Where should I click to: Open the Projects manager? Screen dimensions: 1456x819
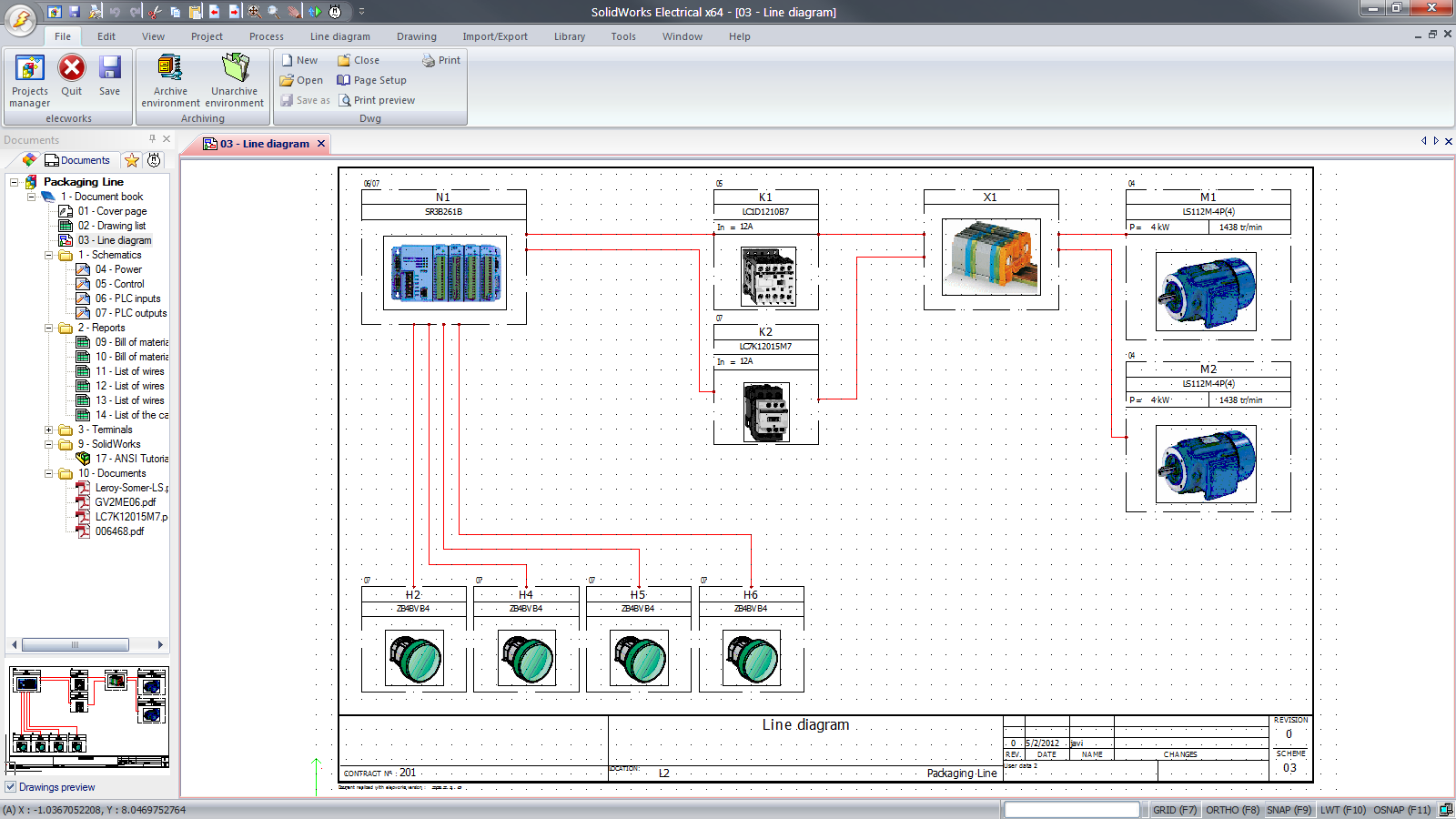coord(30,80)
